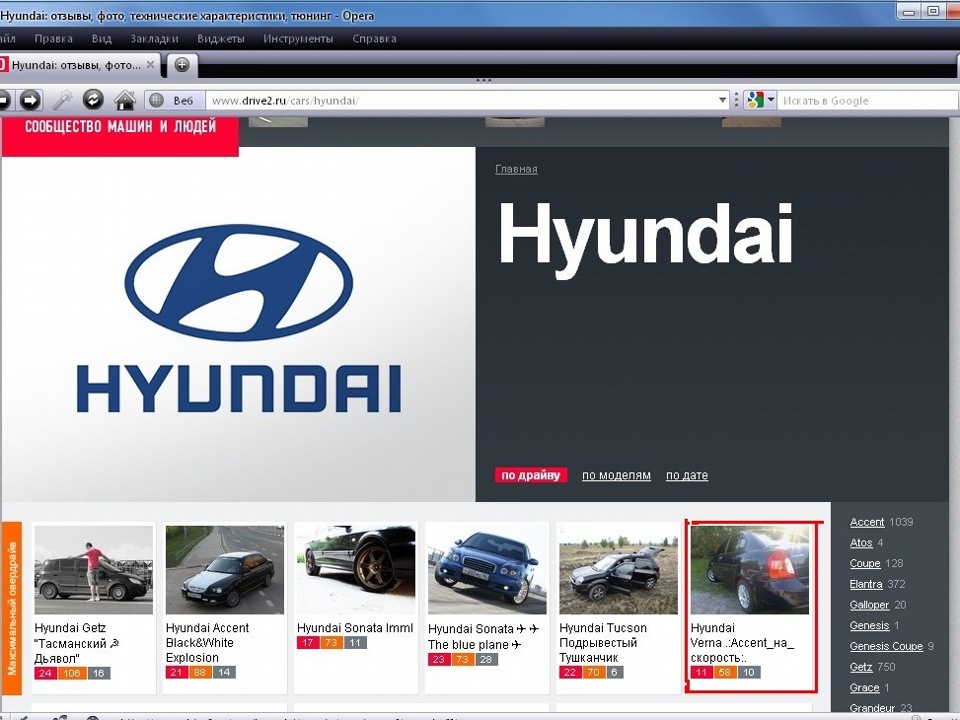
Task: Open the Hyundai Accent Black&White thumbnail
Action: 225,570
